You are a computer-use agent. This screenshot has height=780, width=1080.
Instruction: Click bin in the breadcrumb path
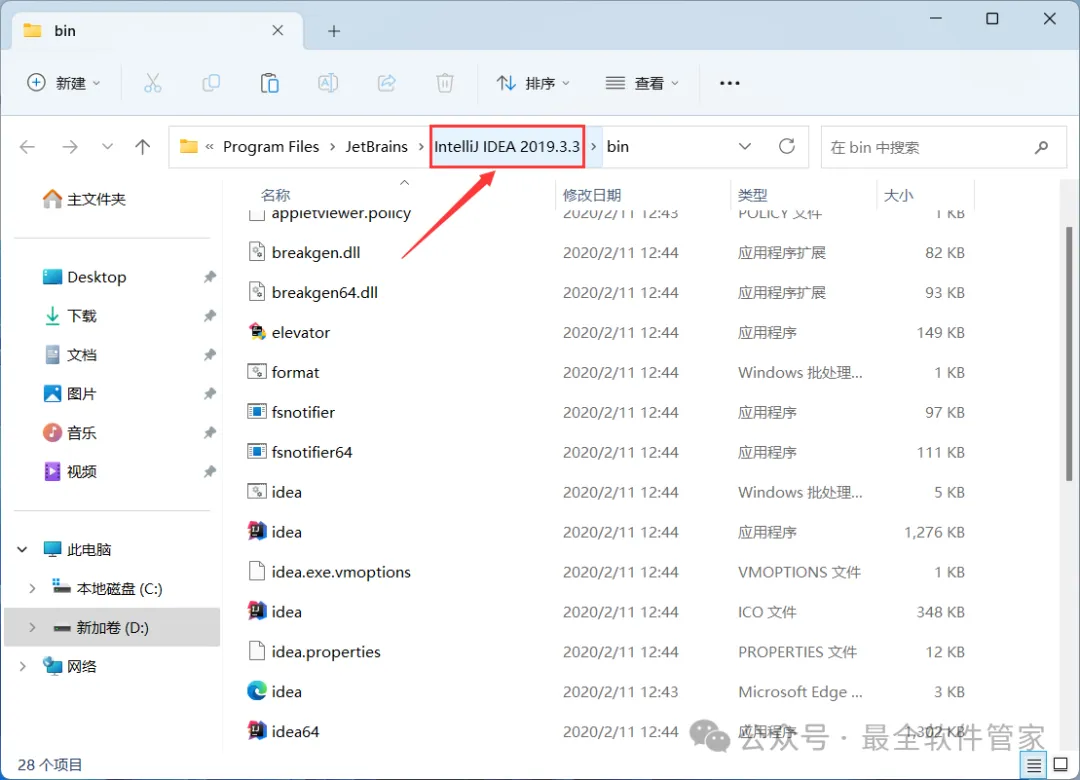tap(617, 147)
